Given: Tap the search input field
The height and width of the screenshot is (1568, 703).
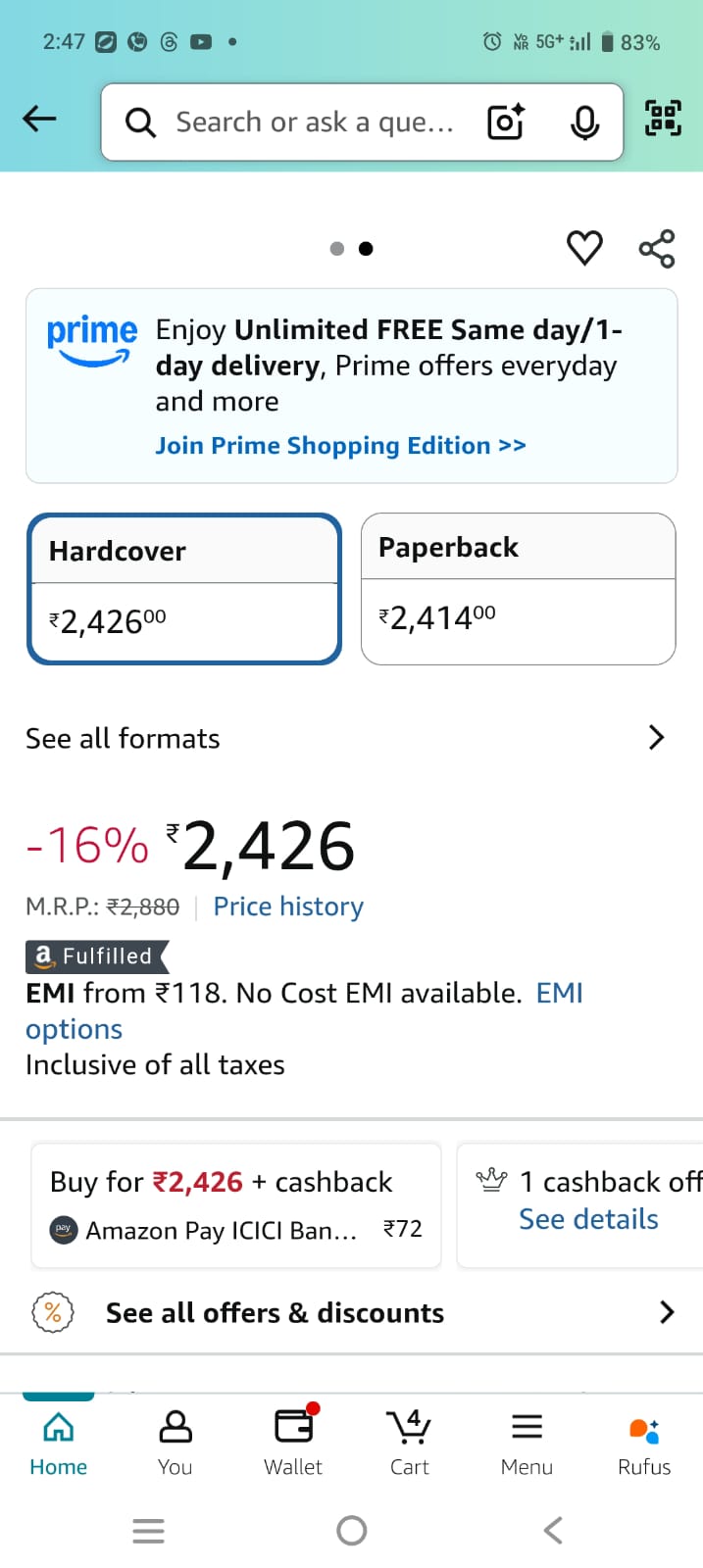Looking at the screenshot, I should click(x=314, y=122).
